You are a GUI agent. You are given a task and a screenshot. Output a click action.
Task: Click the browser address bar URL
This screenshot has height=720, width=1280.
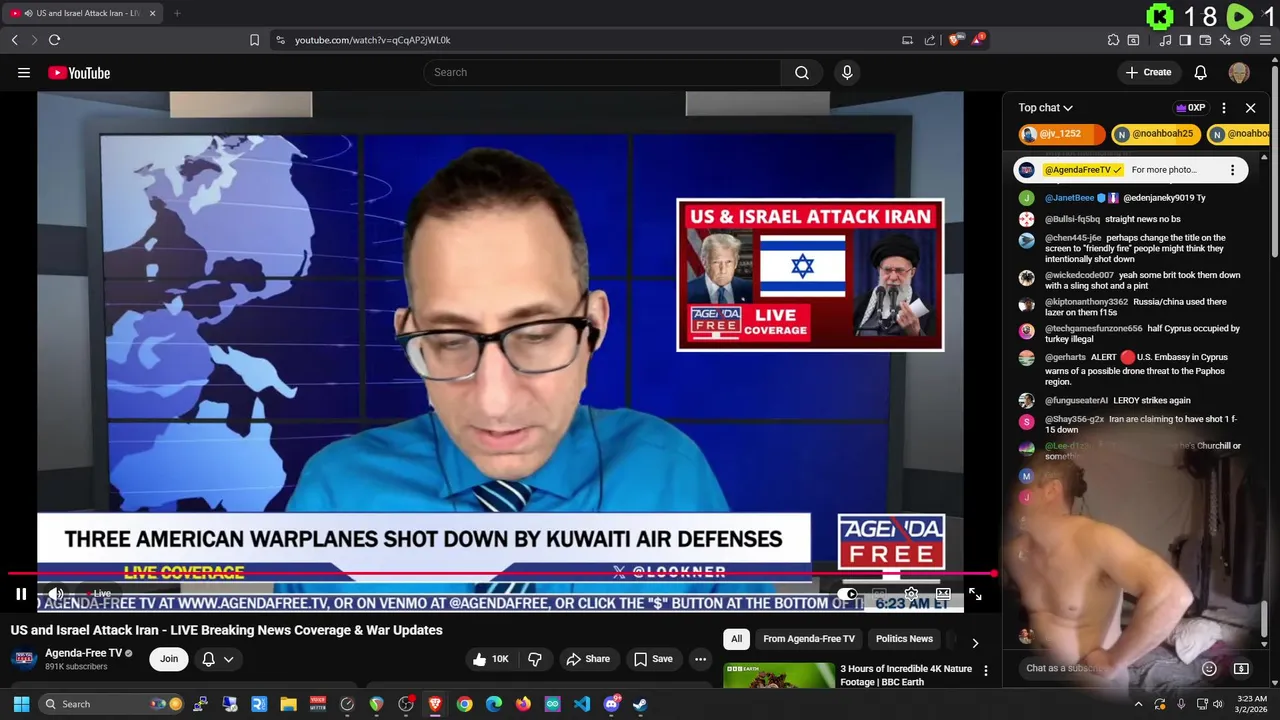pyautogui.click(x=372, y=40)
